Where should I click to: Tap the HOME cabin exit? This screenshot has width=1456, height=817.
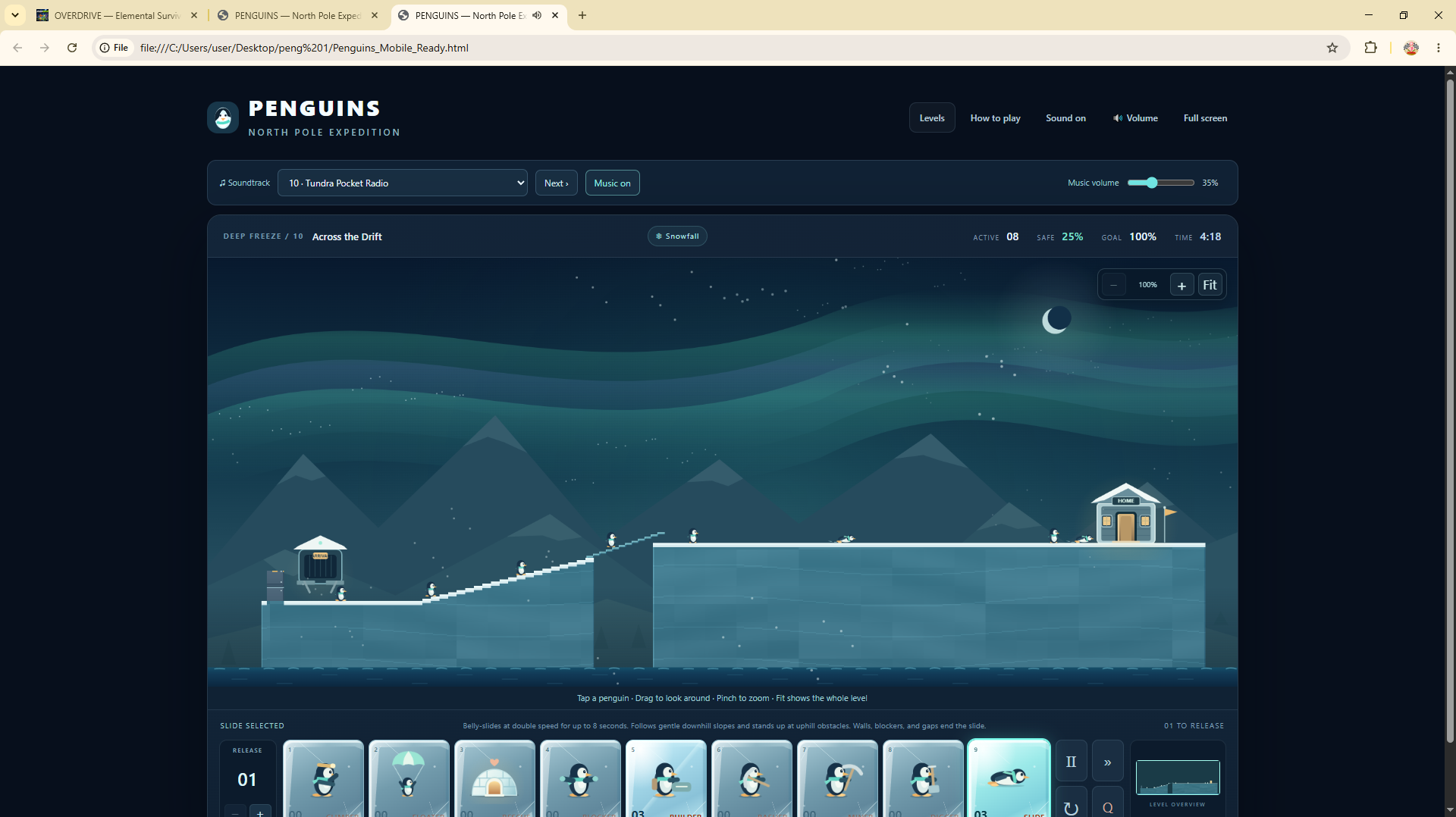(x=1126, y=514)
